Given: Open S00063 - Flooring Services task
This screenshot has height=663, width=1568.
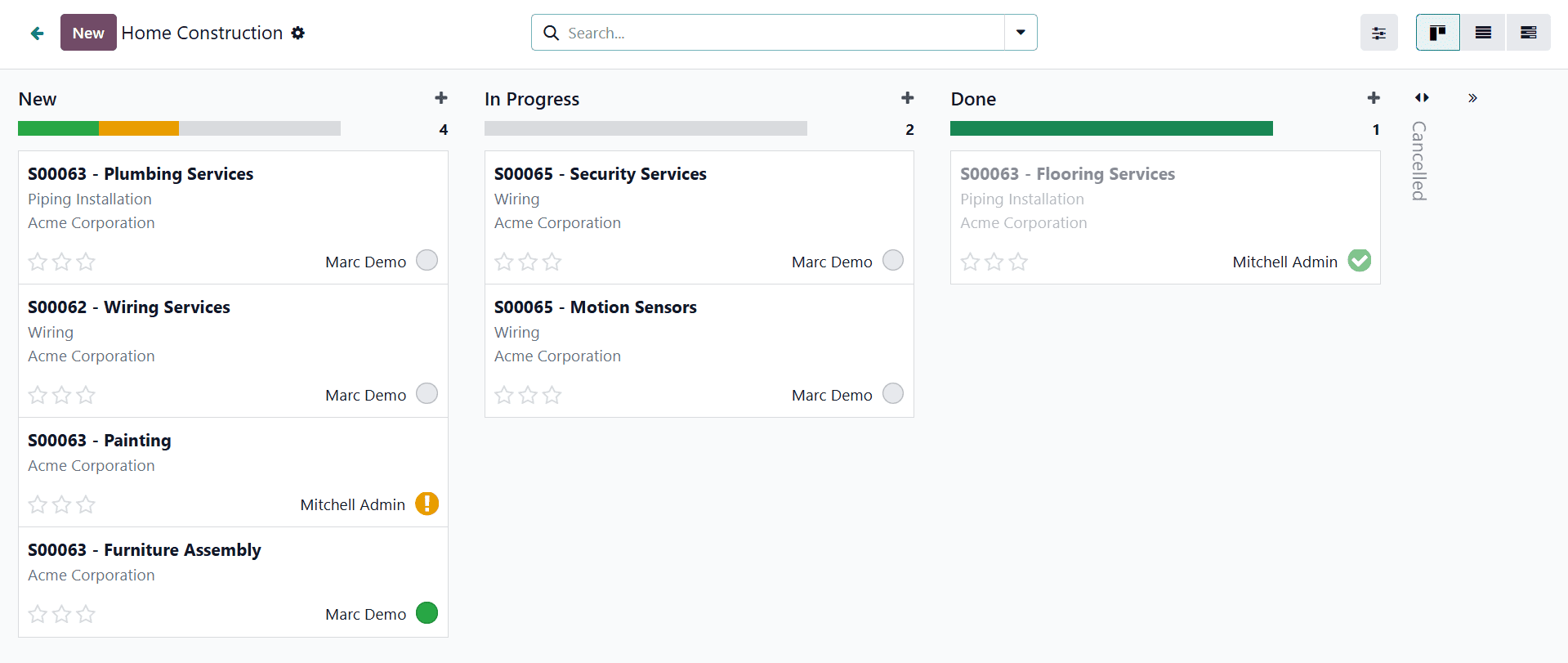Looking at the screenshot, I should click(1068, 174).
